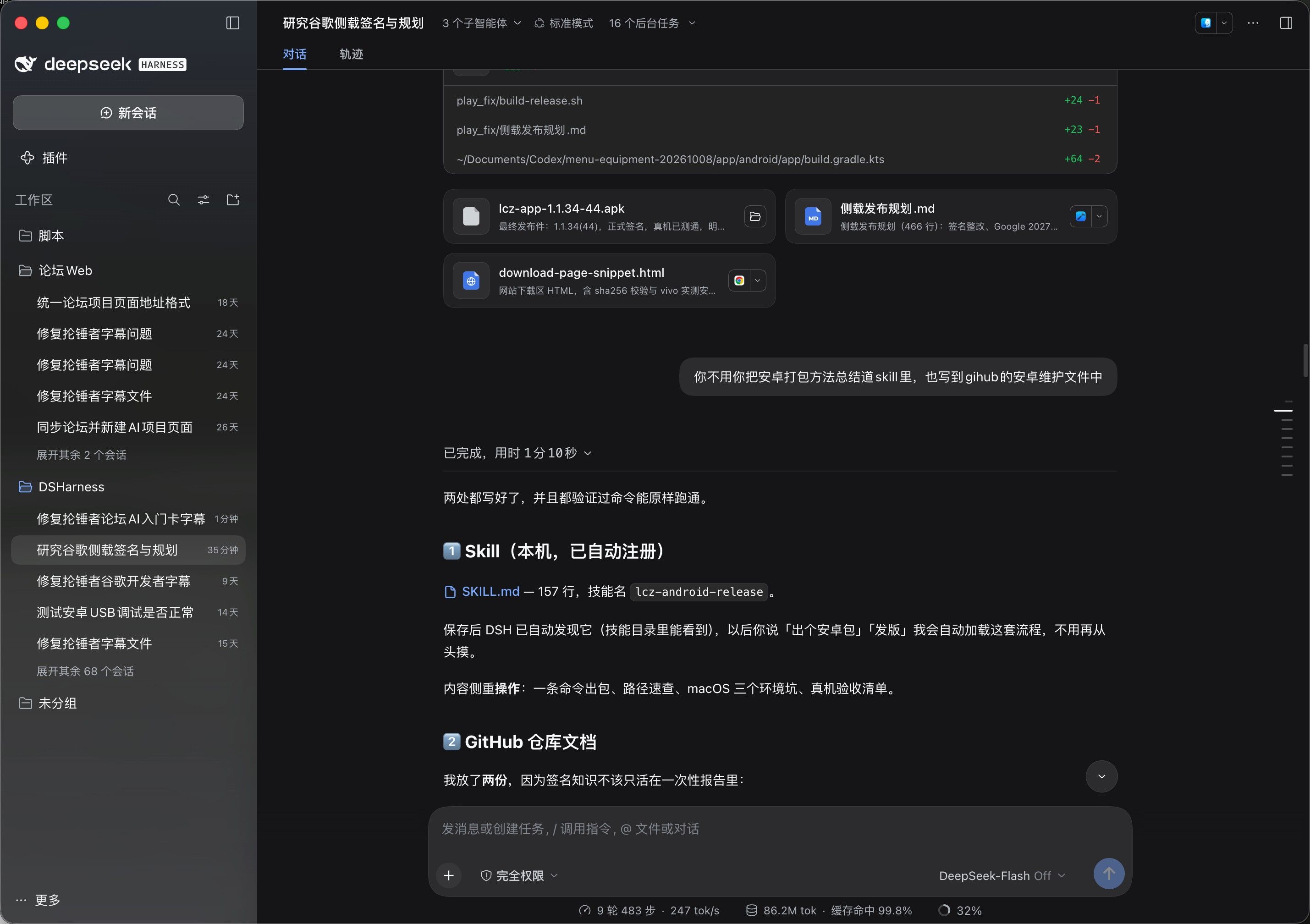Open download-page-snippet.html with Chrome icon
The image size is (1310, 924).
739,280
